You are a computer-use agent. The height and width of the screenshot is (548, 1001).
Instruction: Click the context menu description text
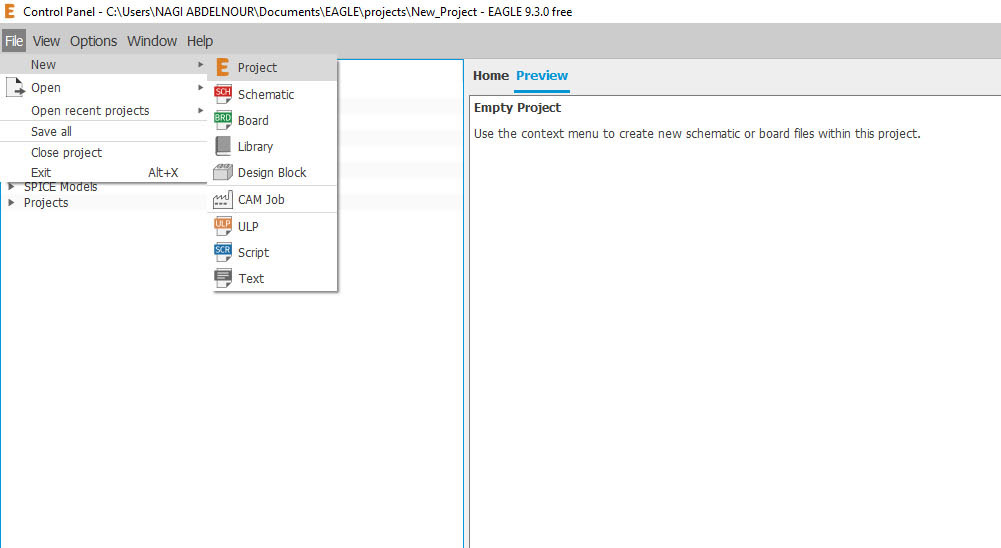697,133
